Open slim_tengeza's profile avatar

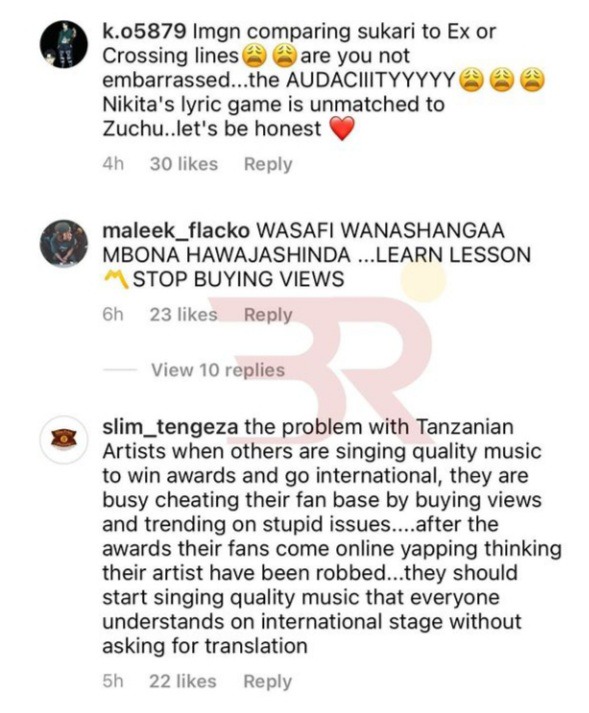point(64,440)
